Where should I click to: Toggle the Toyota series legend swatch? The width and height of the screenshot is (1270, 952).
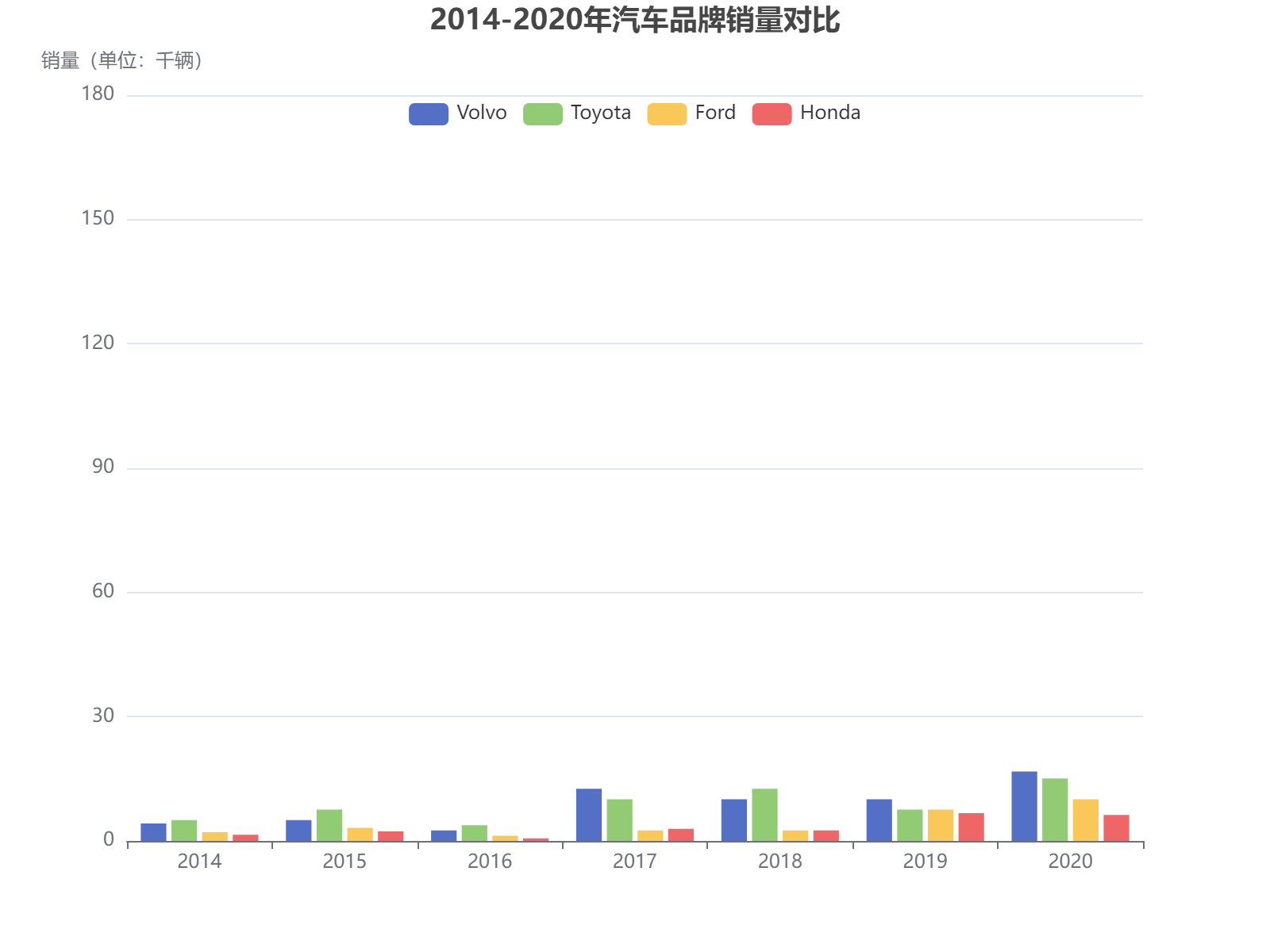tap(543, 113)
